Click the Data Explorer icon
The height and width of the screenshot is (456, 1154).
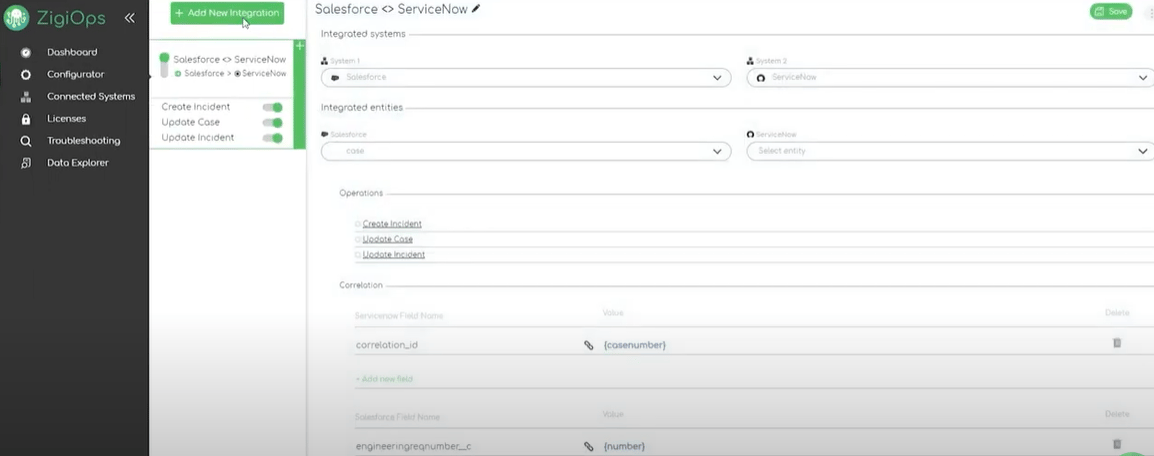pos(26,163)
